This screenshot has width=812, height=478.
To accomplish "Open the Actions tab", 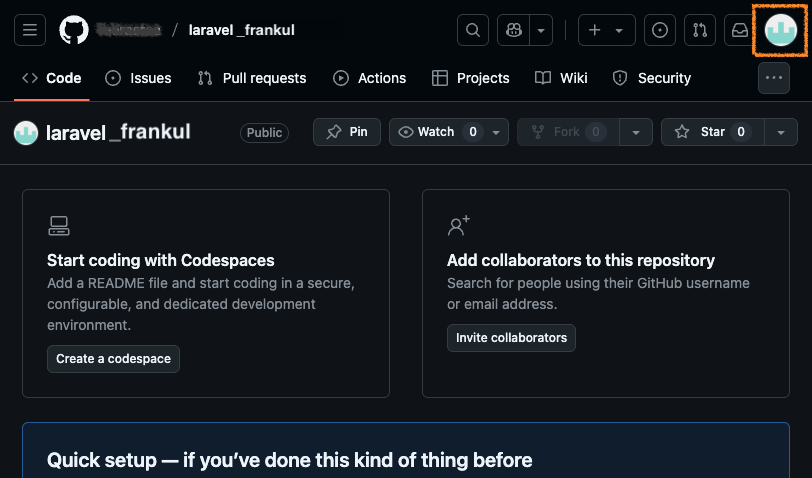I will click(369, 78).
